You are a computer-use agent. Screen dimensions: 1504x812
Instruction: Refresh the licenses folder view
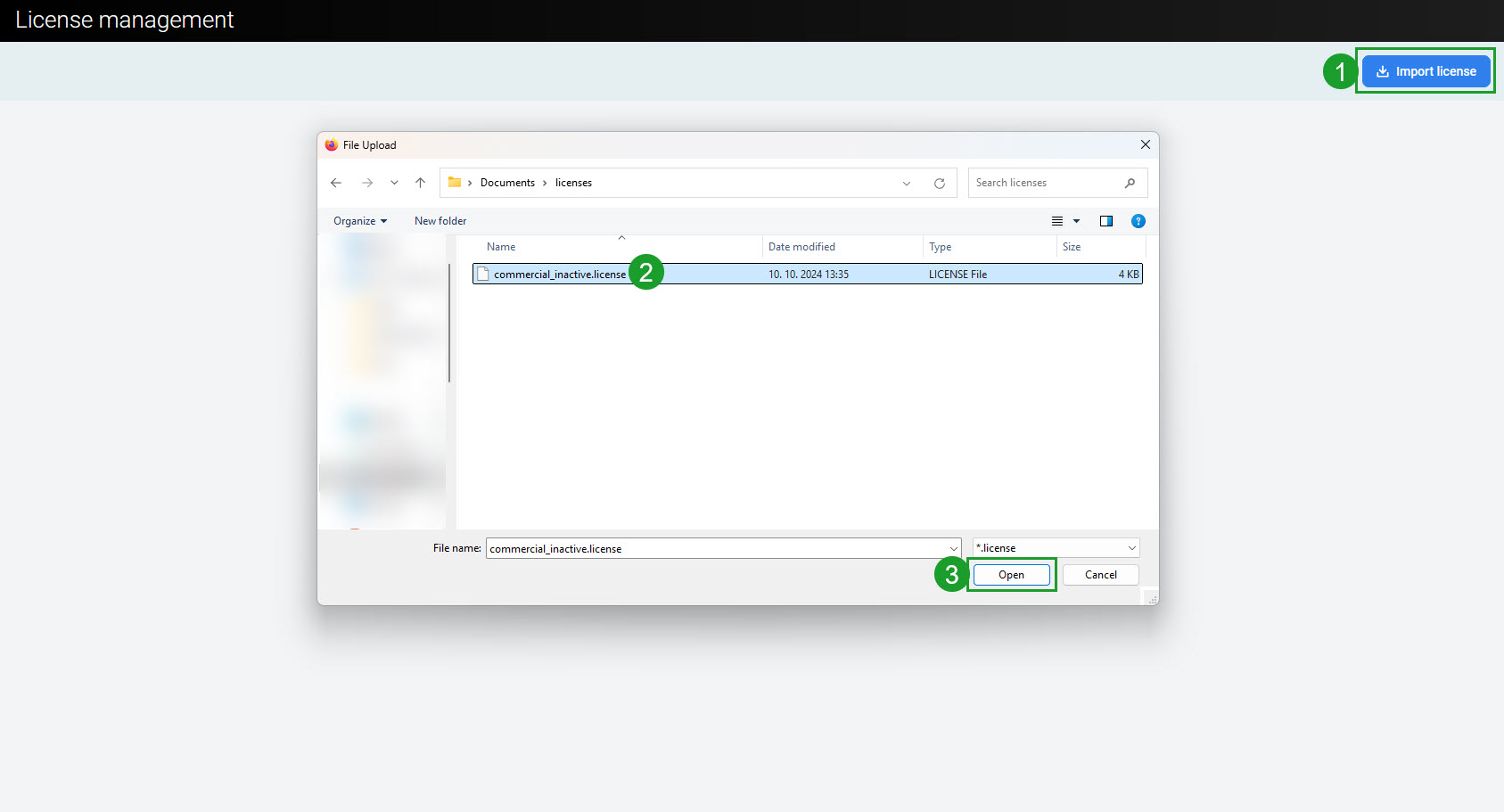[x=939, y=183]
